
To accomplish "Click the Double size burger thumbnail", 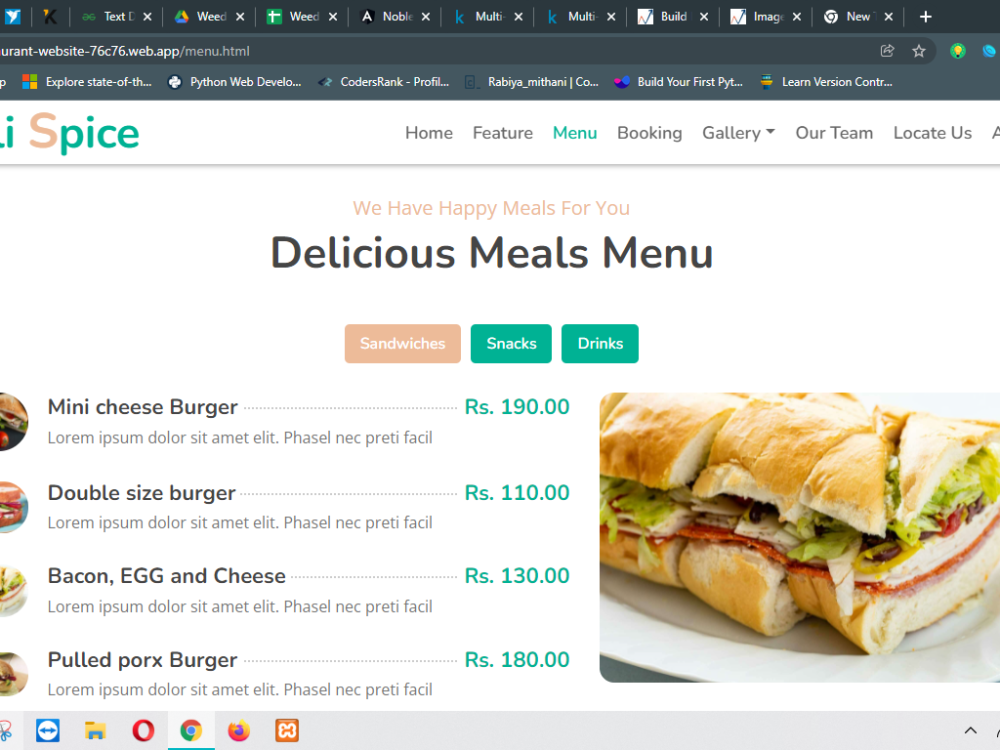I will pyautogui.click(x=13, y=506).
